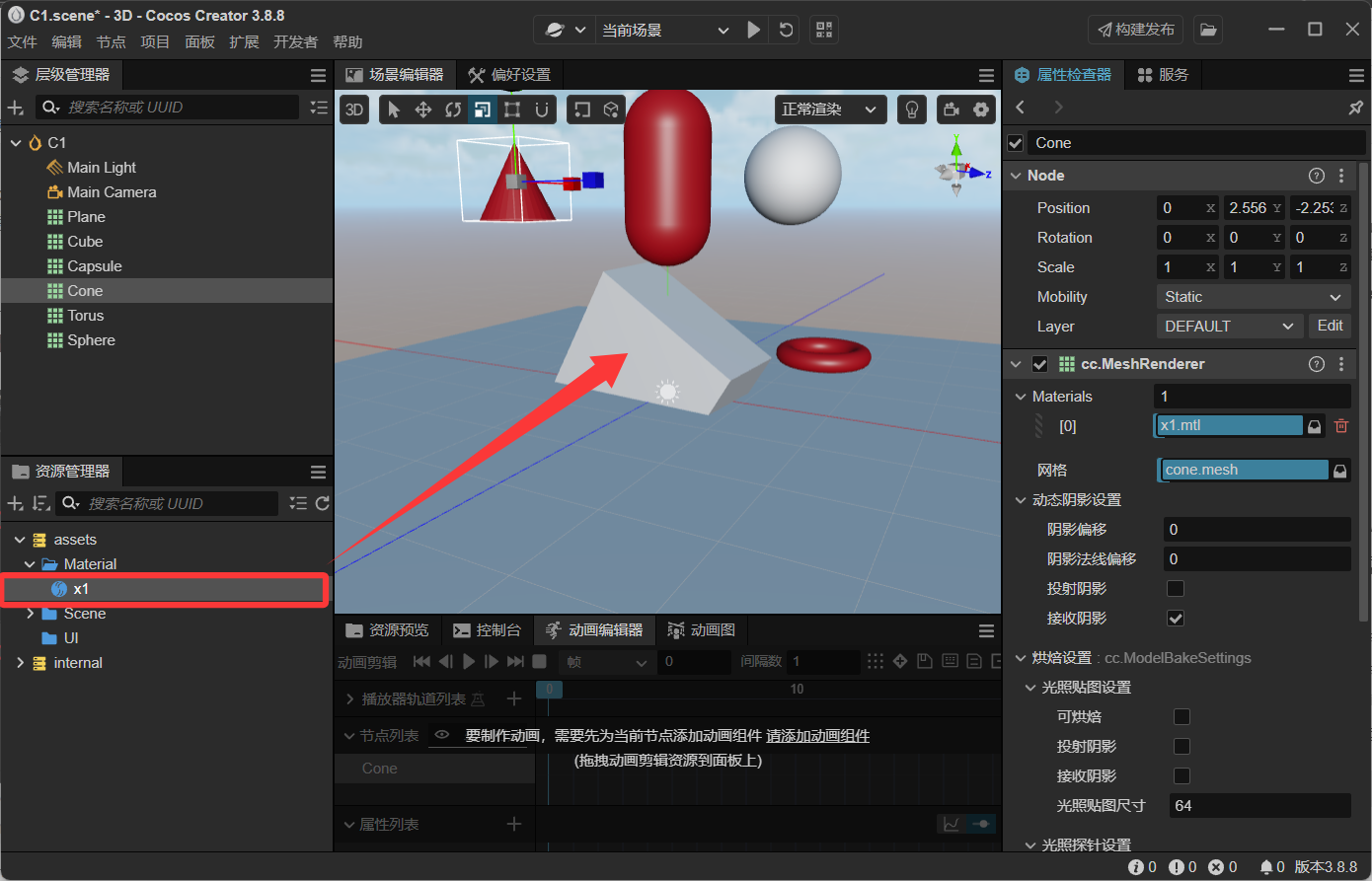Image resolution: width=1372 pixels, height=881 pixels.
Task: Collapse the Materials section
Action: [x=1021, y=397]
